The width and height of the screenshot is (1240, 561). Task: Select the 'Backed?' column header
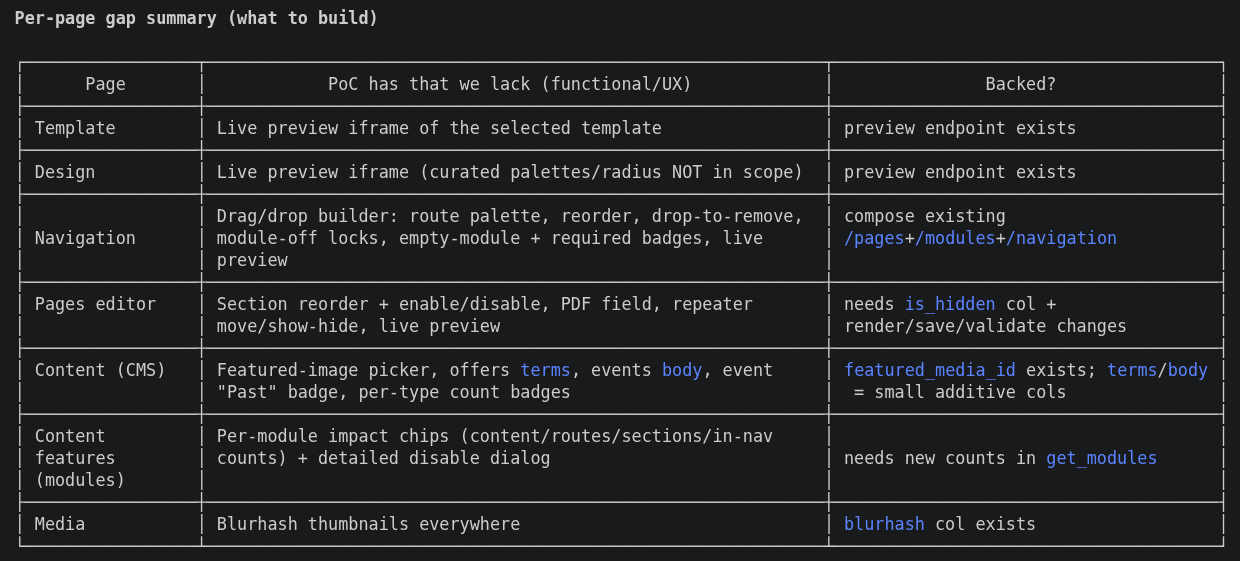1020,84
